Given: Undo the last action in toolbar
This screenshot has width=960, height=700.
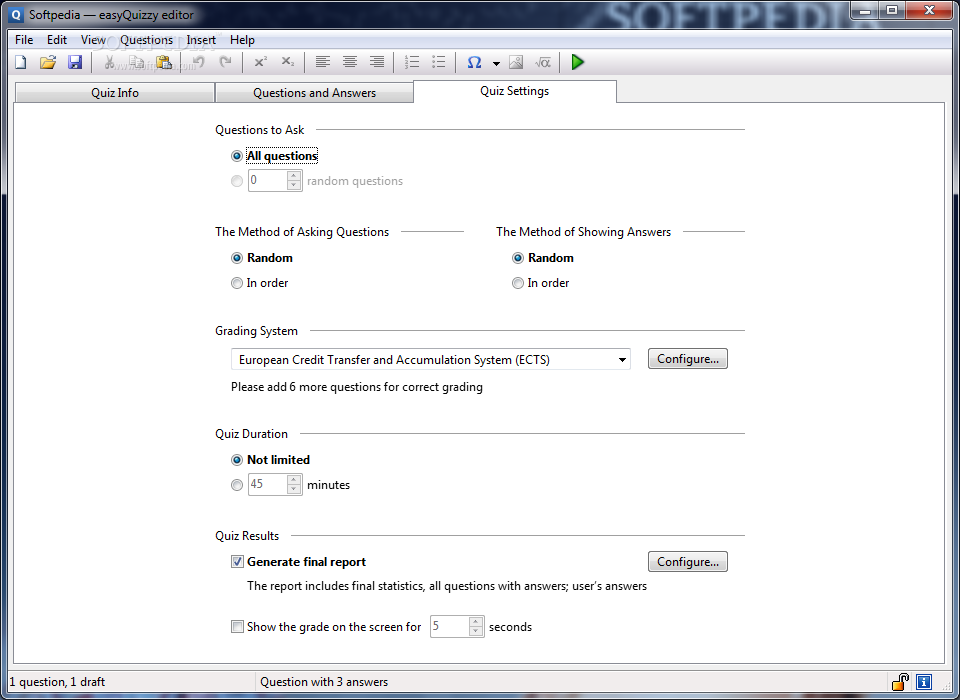Looking at the screenshot, I should (x=198, y=62).
